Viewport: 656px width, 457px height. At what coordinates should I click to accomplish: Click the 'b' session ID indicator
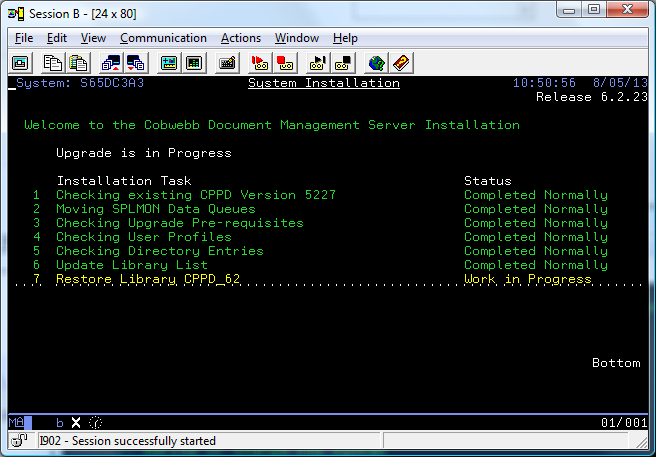pyautogui.click(x=60, y=423)
